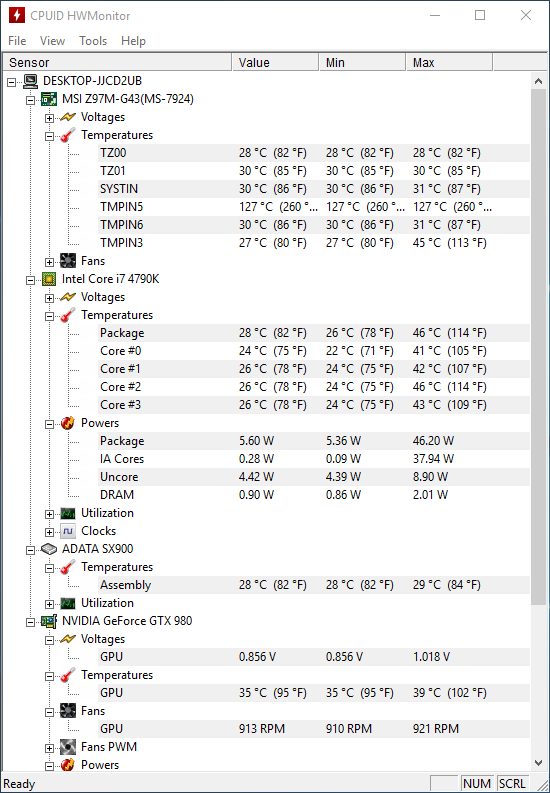550x793 pixels.
Task: Select the TZ00 temperature row
Action: (314, 153)
